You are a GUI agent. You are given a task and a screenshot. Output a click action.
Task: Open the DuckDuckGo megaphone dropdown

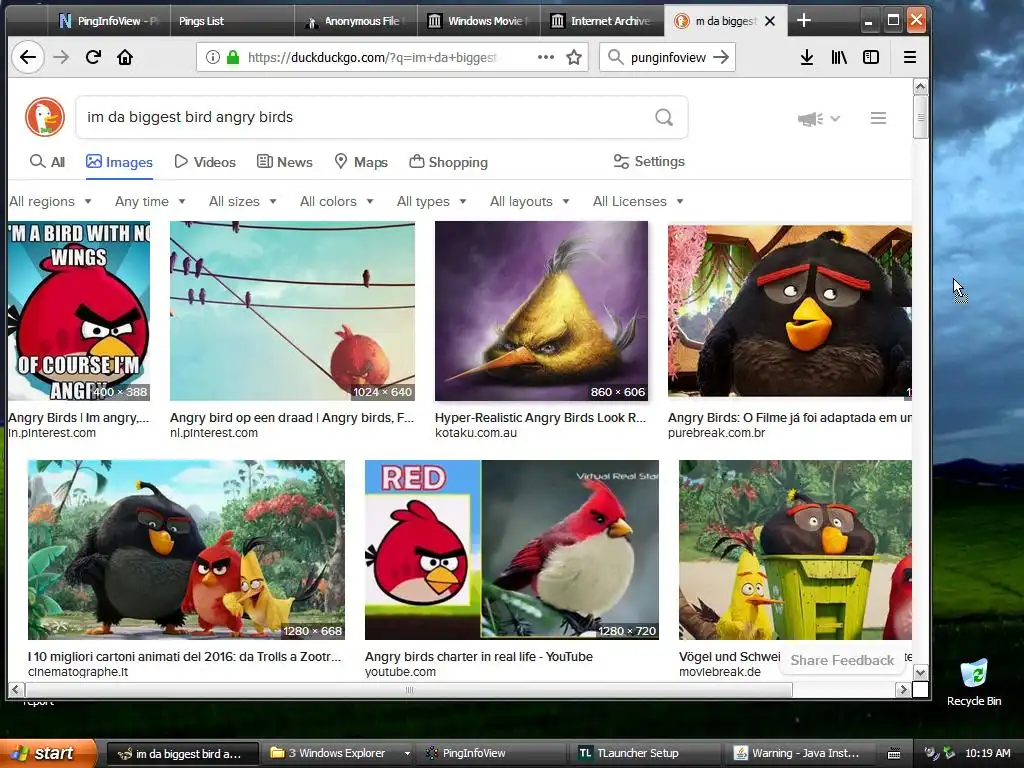pos(818,119)
